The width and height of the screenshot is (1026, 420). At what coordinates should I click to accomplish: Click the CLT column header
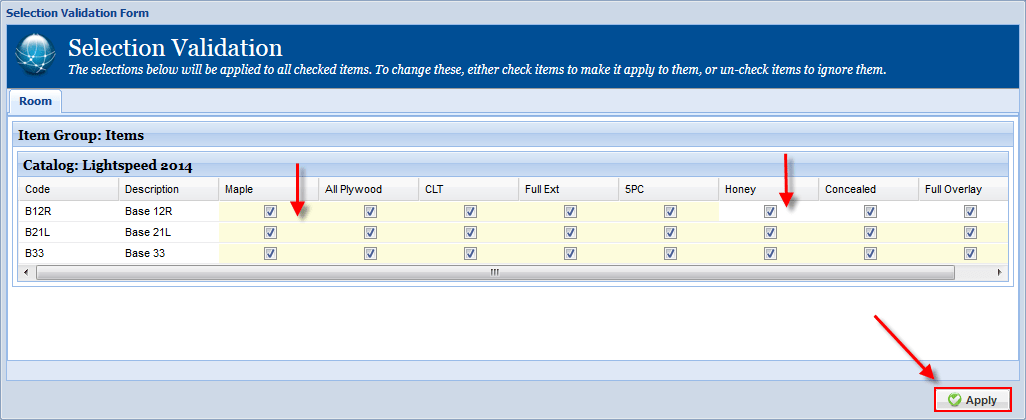pos(469,189)
